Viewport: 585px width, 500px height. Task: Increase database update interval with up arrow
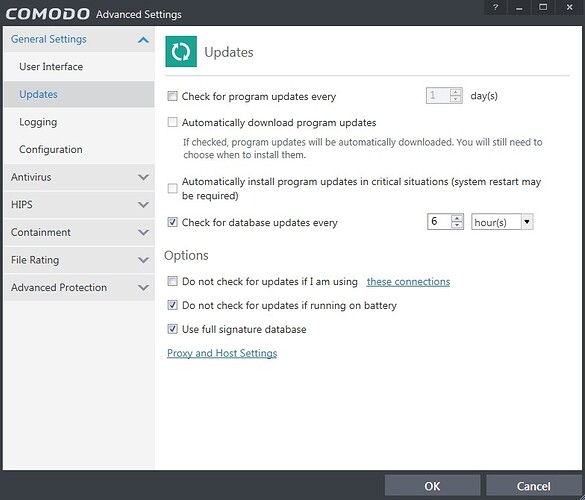[457, 218]
